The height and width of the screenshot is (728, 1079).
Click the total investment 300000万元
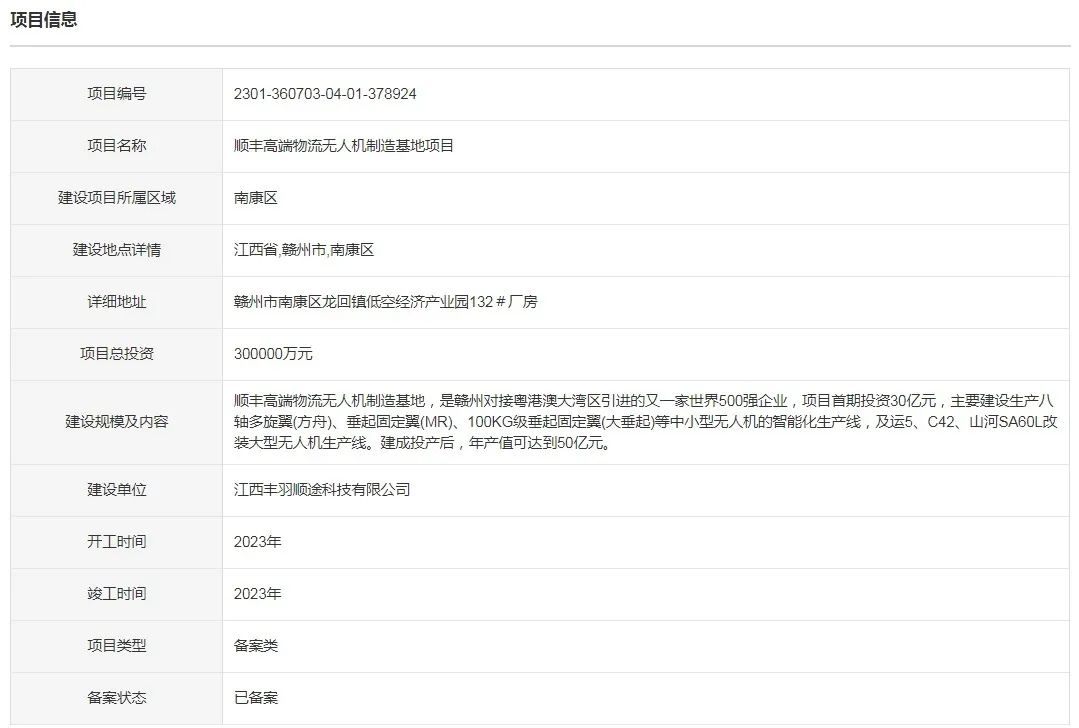pos(273,354)
